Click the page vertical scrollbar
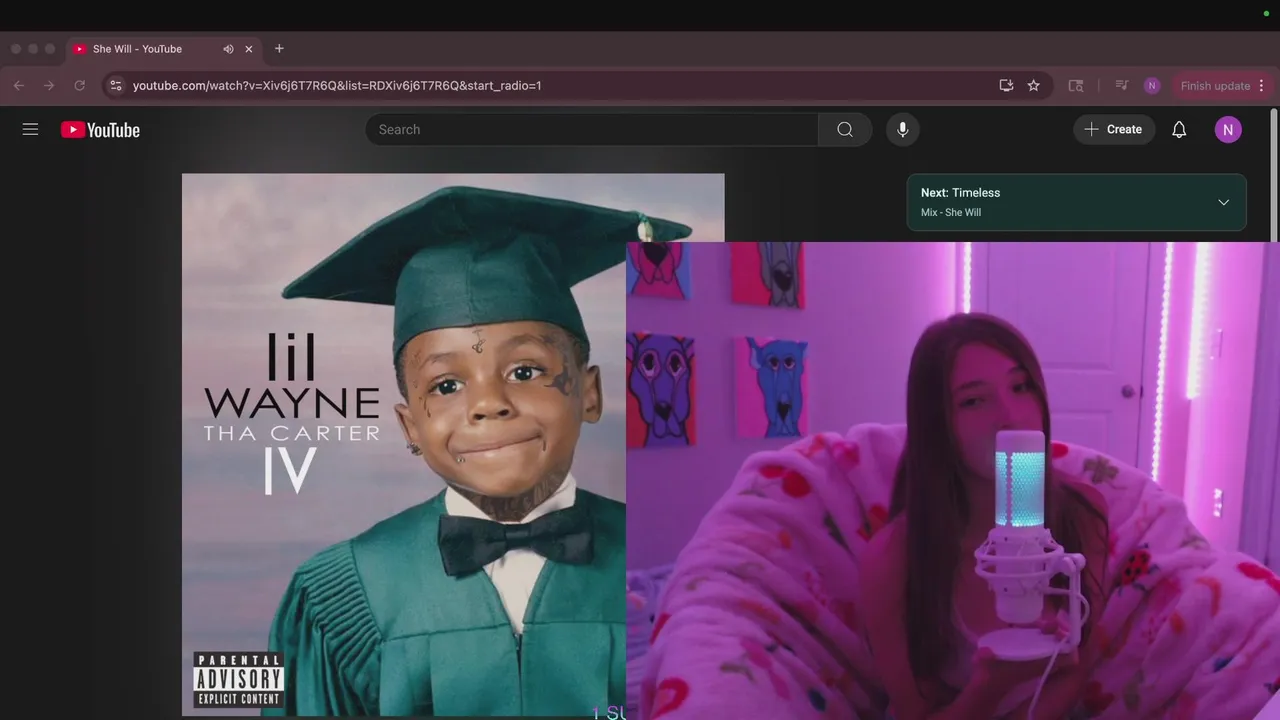Viewport: 1280px width, 720px height. tap(1274, 175)
